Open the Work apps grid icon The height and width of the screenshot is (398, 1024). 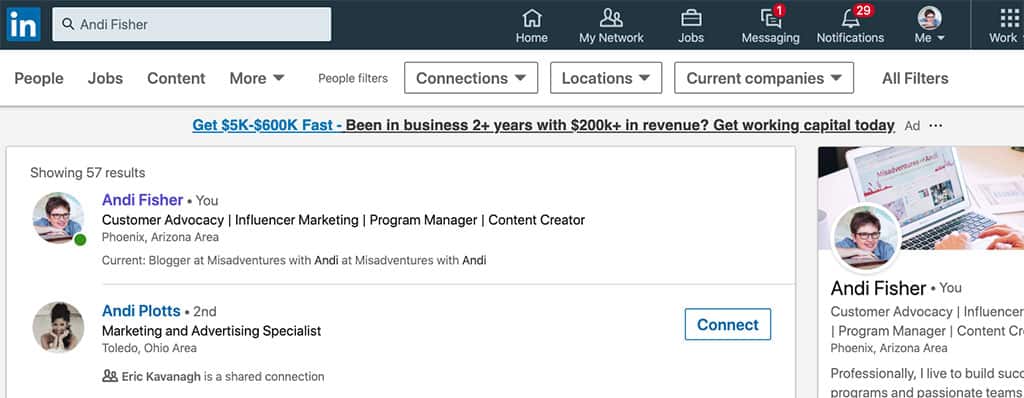[1010, 18]
